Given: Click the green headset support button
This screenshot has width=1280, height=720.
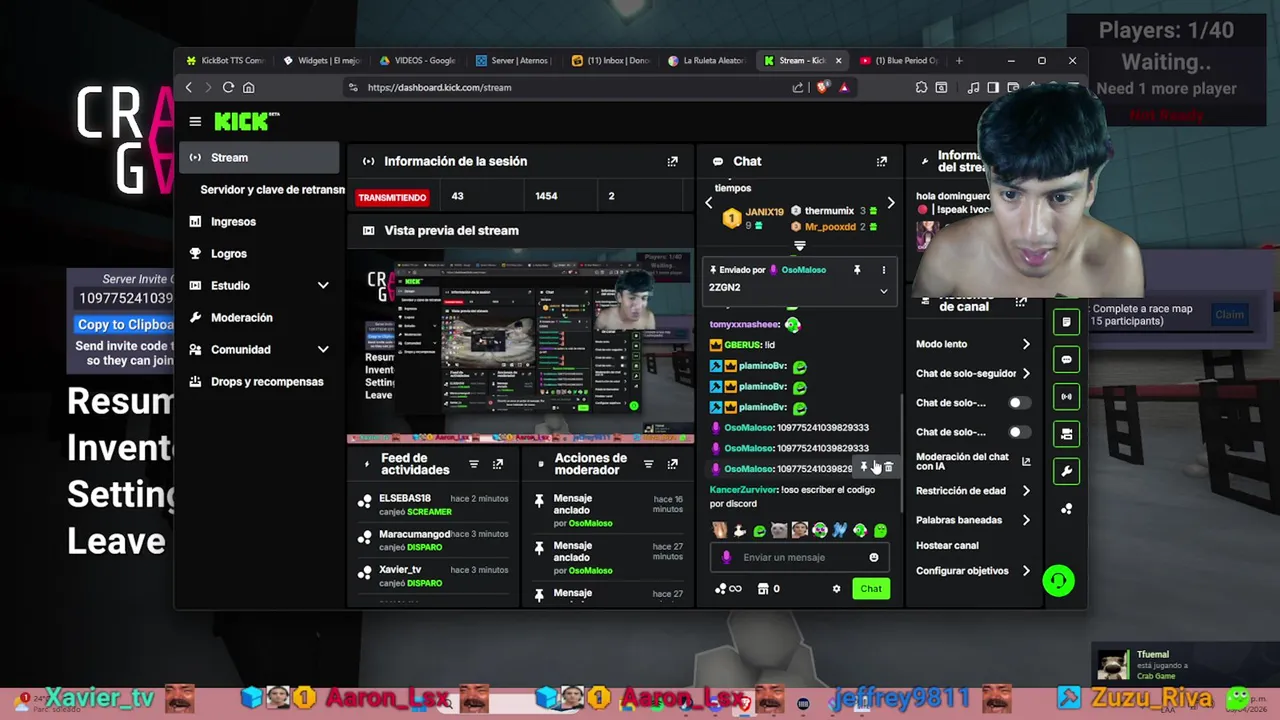Looking at the screenshot, I should point(1058,581).
